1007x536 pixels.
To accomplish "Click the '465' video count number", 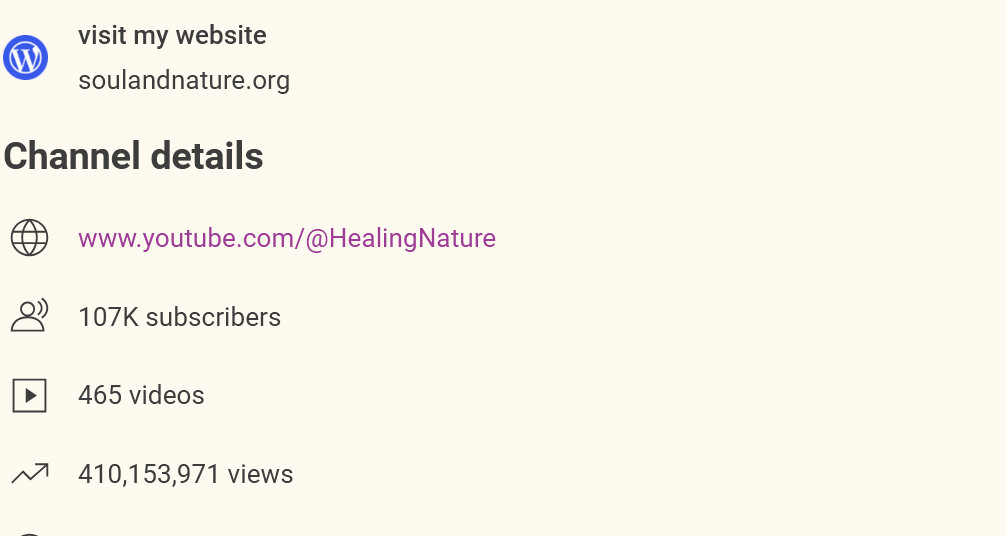I will pyautogui.click(x=100, y=395).
